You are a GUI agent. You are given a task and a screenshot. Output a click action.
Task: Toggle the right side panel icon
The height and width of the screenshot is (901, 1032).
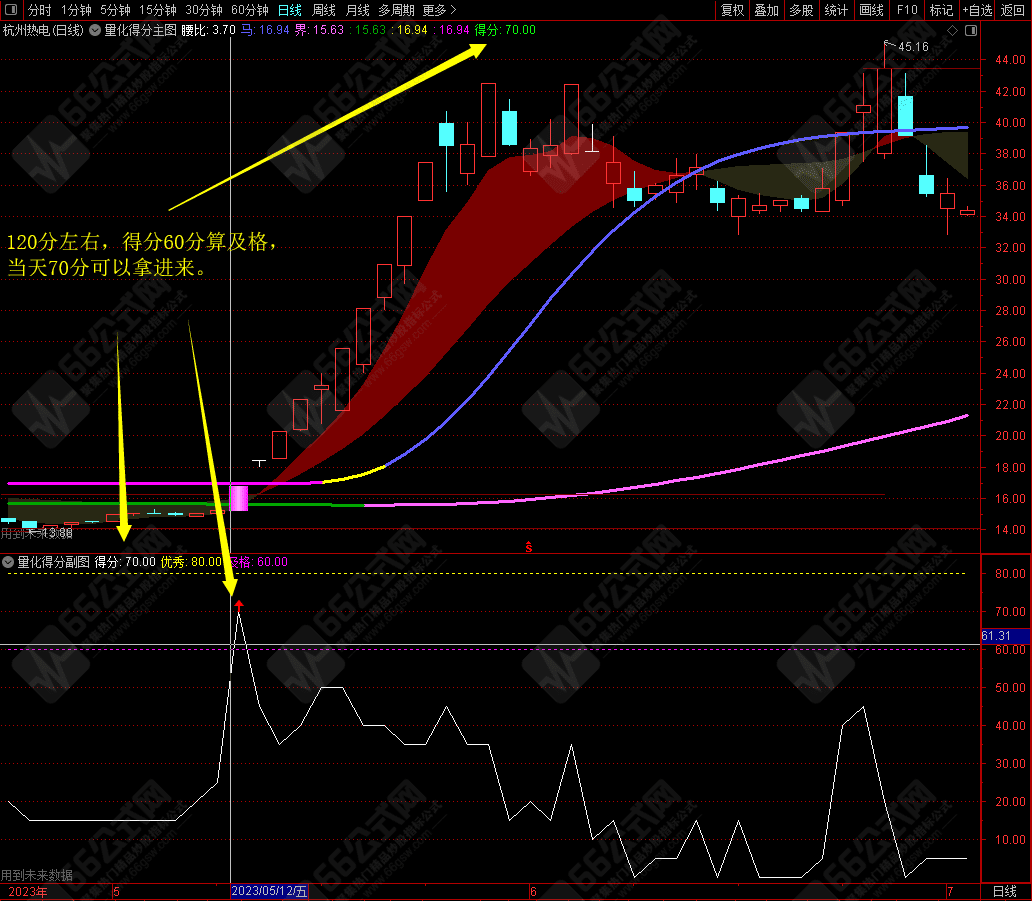pos(971,30)
